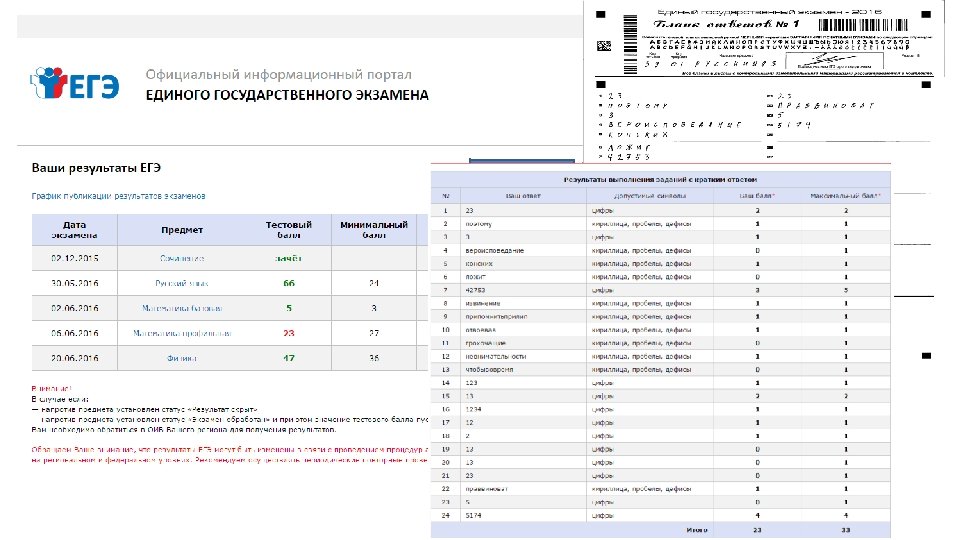Screen dimensions: 960x540
Task: Select the exam date 30.05.2016
Action: [75, 283]
